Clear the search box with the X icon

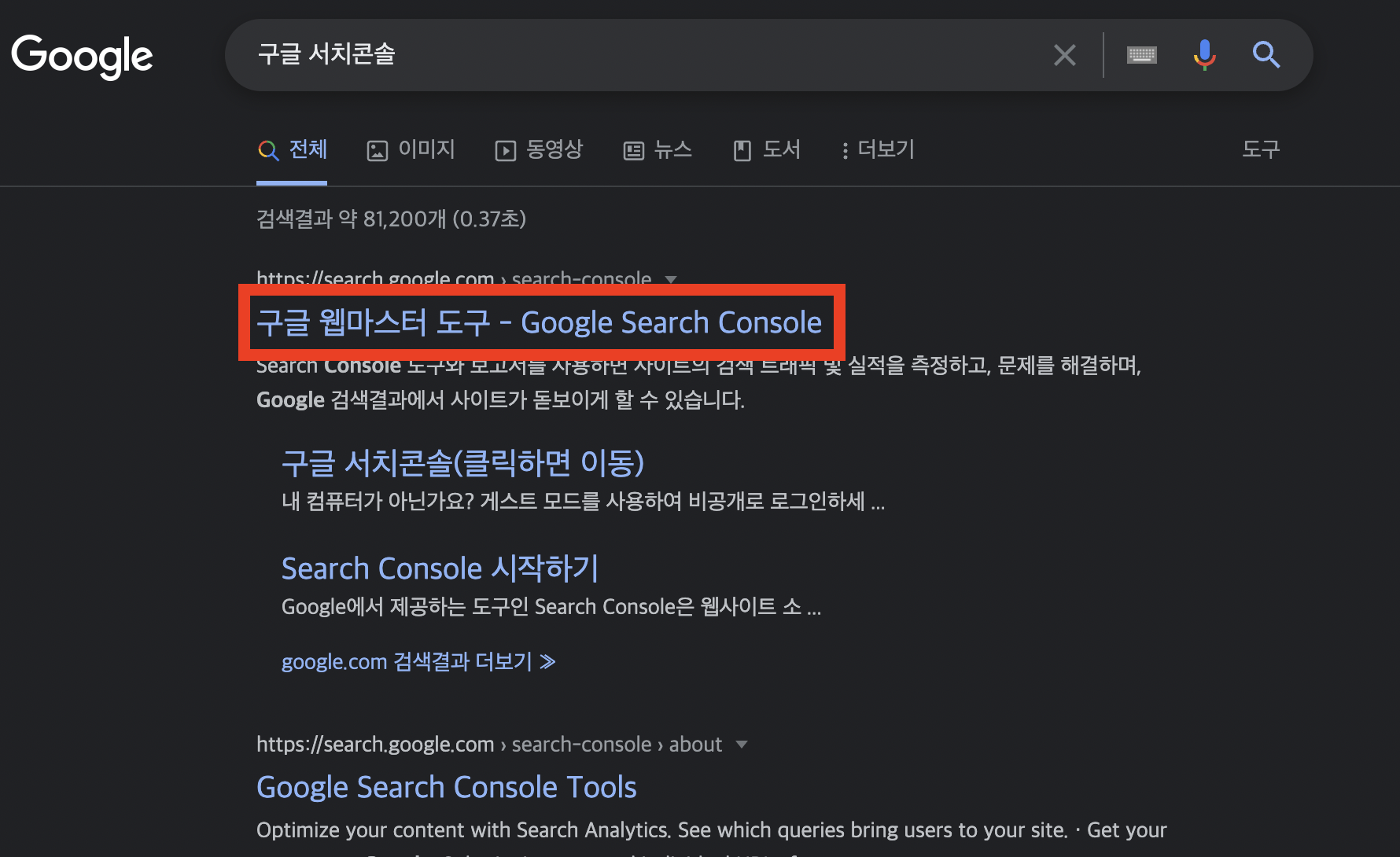pos(1065,55)
